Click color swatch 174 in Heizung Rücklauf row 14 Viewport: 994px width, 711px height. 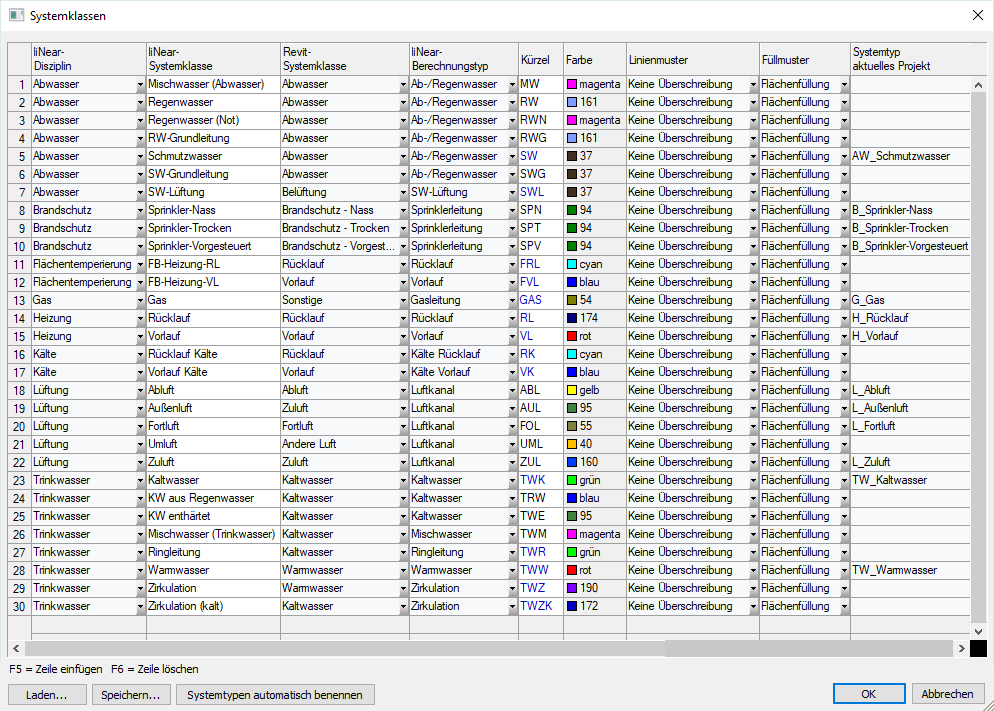tap(572, 318)
